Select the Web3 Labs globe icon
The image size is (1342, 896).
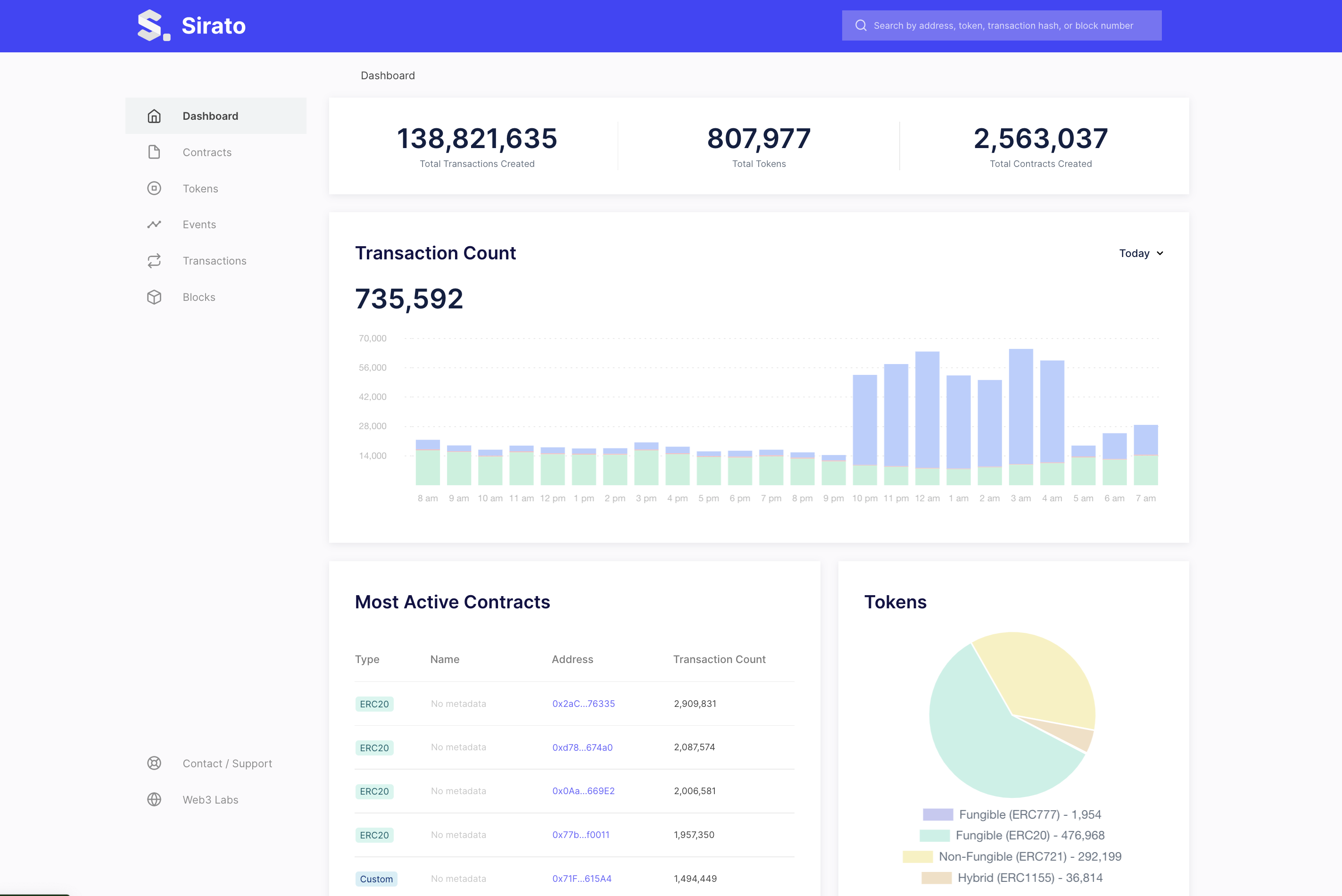(x=154, y=799)
